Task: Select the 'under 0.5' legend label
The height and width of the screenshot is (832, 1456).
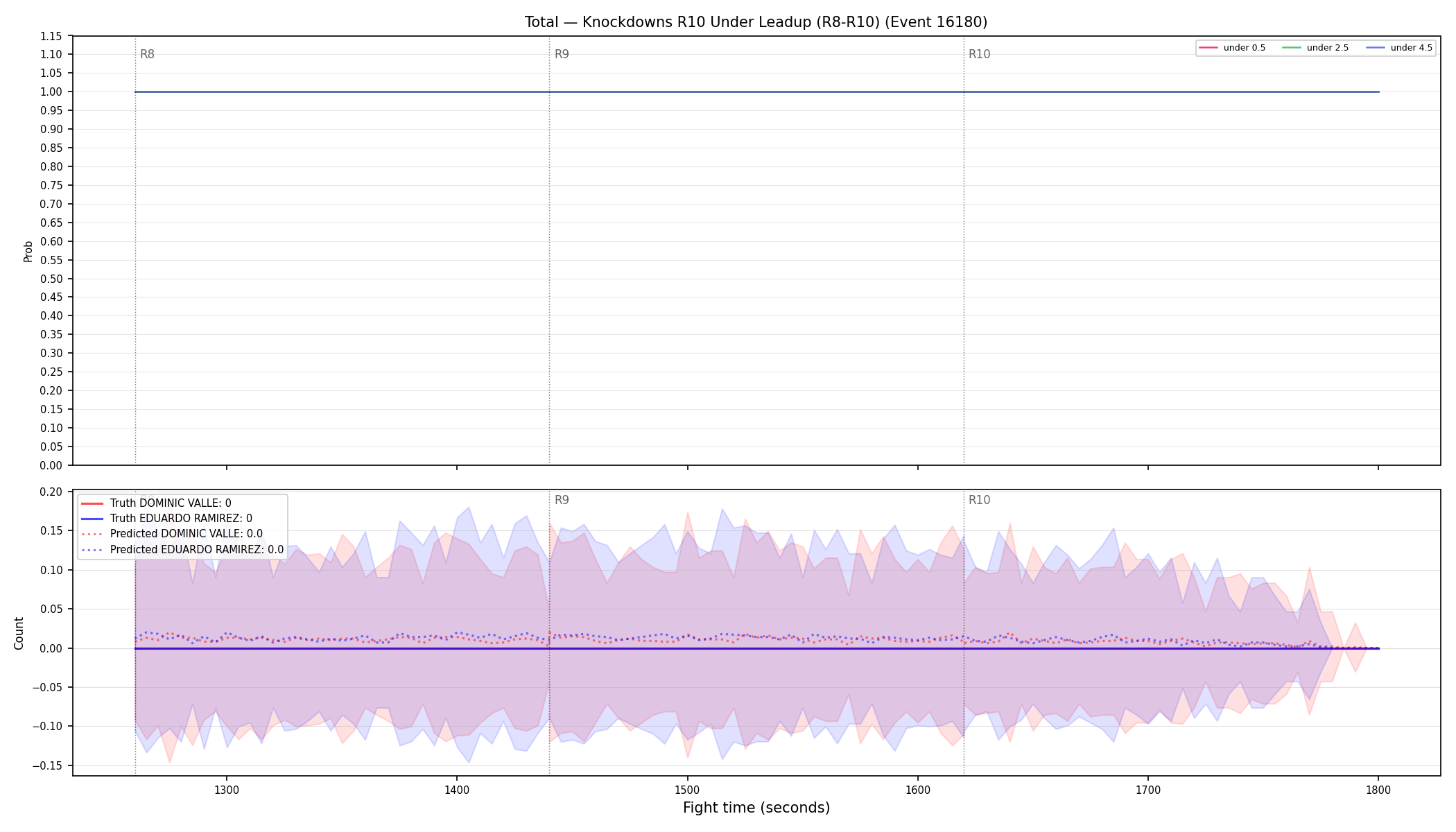Action: (1245, 48)
